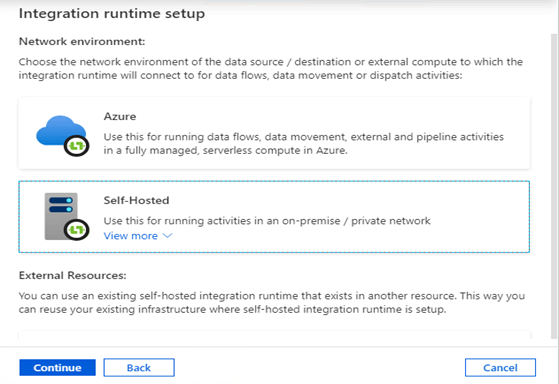Click the Self-Hosted server icon
The image size is (559, 384).
pos(67,217)
